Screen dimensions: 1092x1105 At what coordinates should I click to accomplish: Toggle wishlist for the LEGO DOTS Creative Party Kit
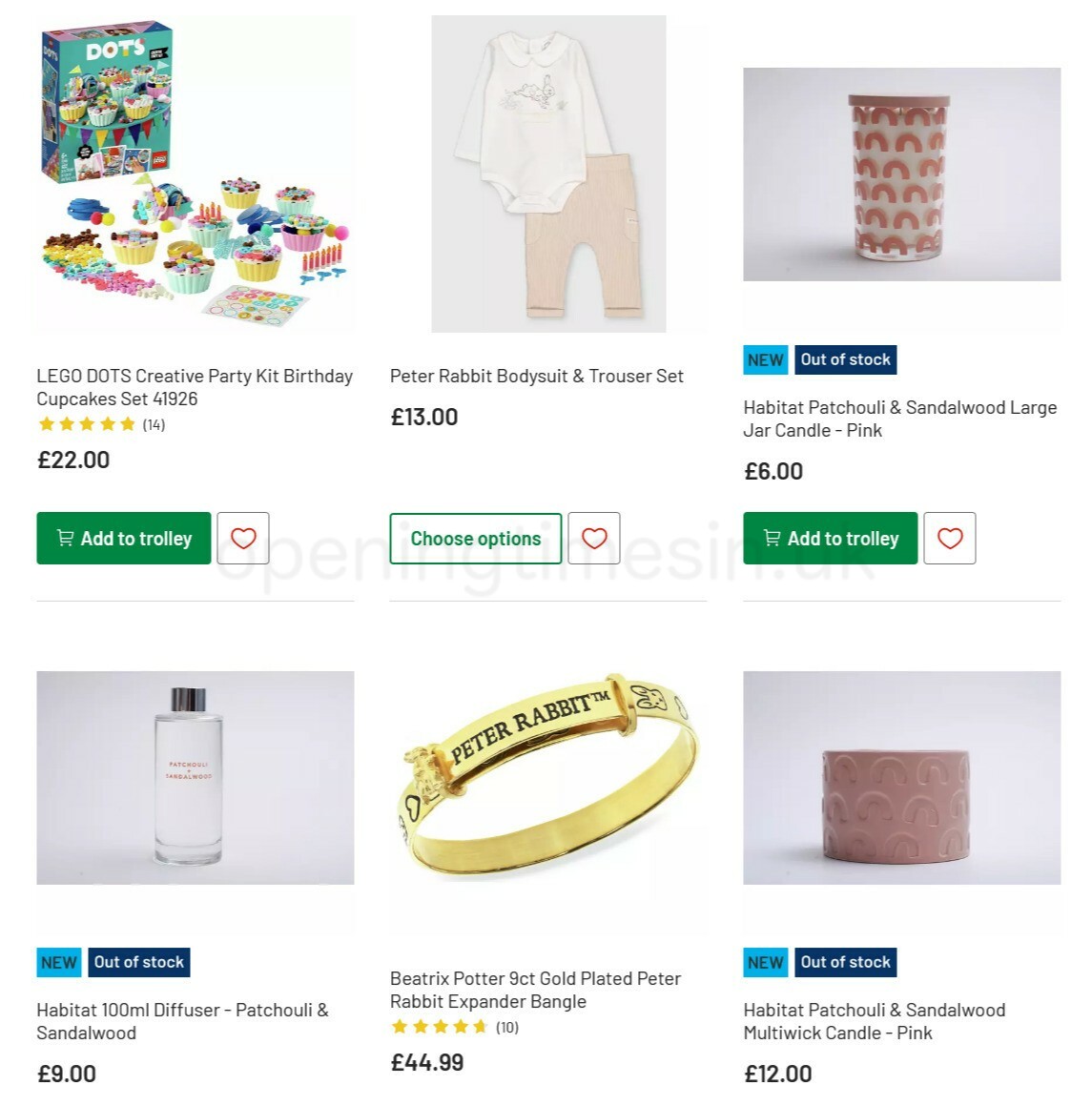(x=243, y=538)
